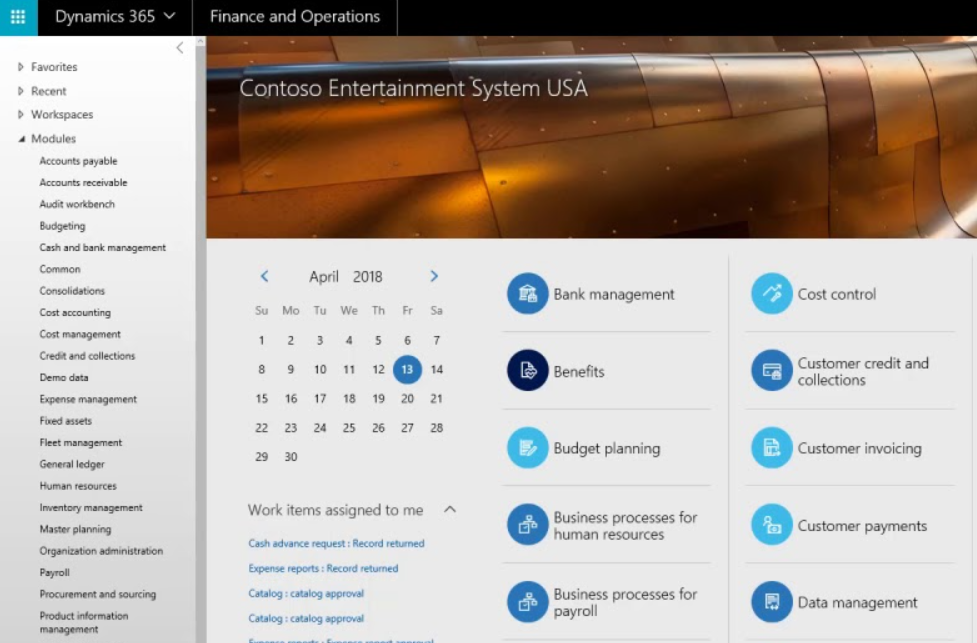Open the Fixed assets module
977x643 pixels.
[65, 421]
